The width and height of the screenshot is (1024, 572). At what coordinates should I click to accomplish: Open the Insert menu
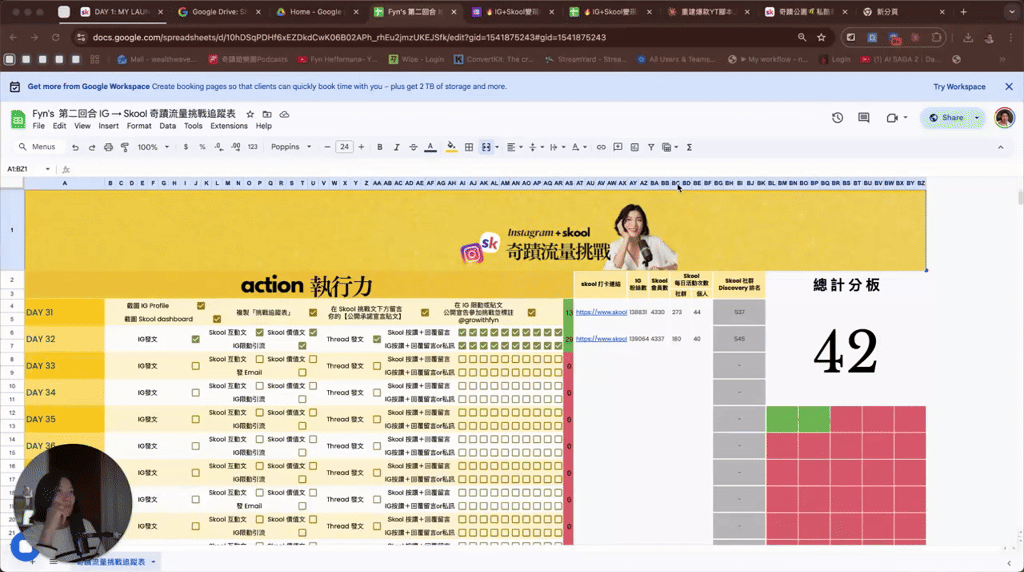point(108,126)
